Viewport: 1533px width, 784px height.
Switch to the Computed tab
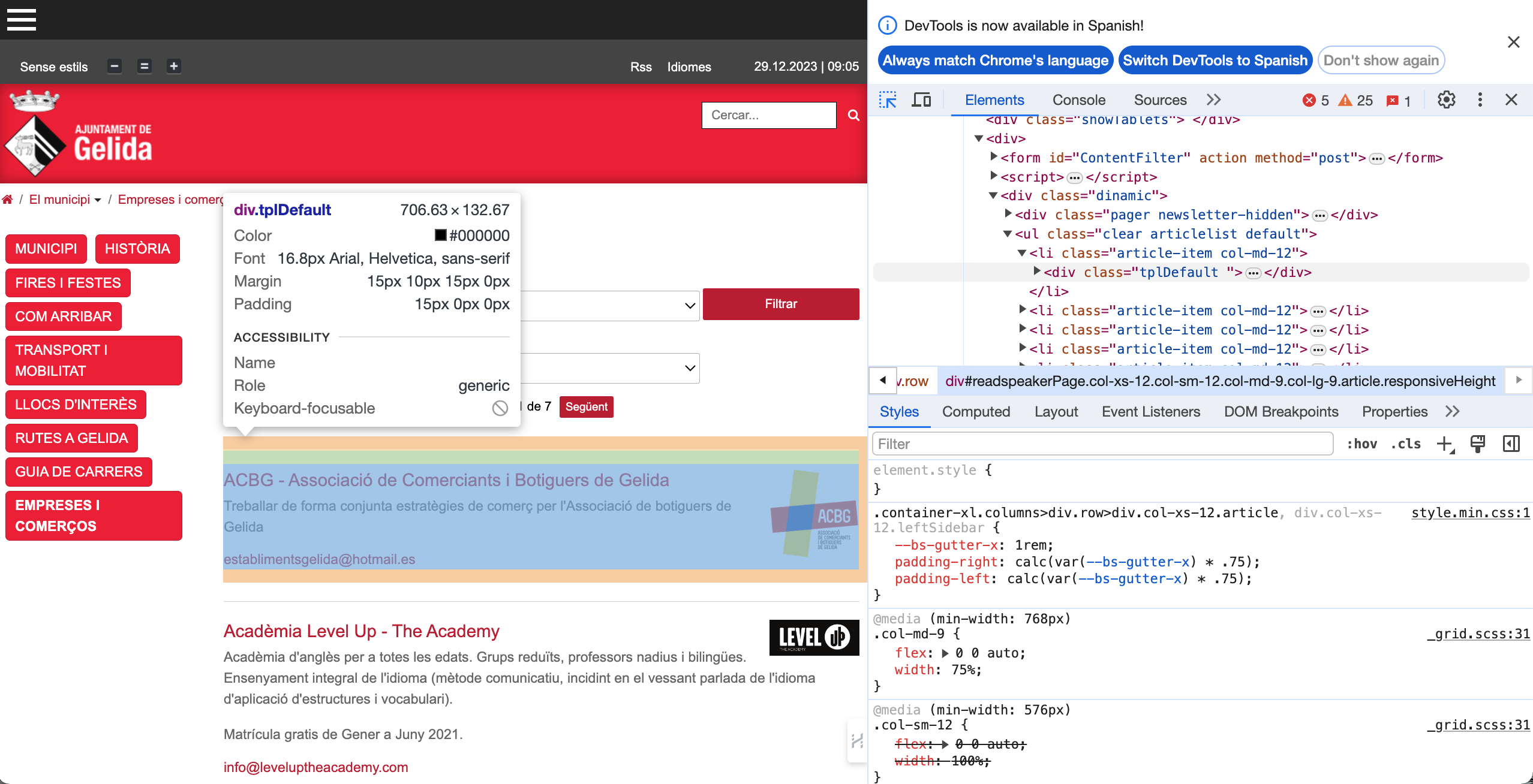tap(976, 412)
